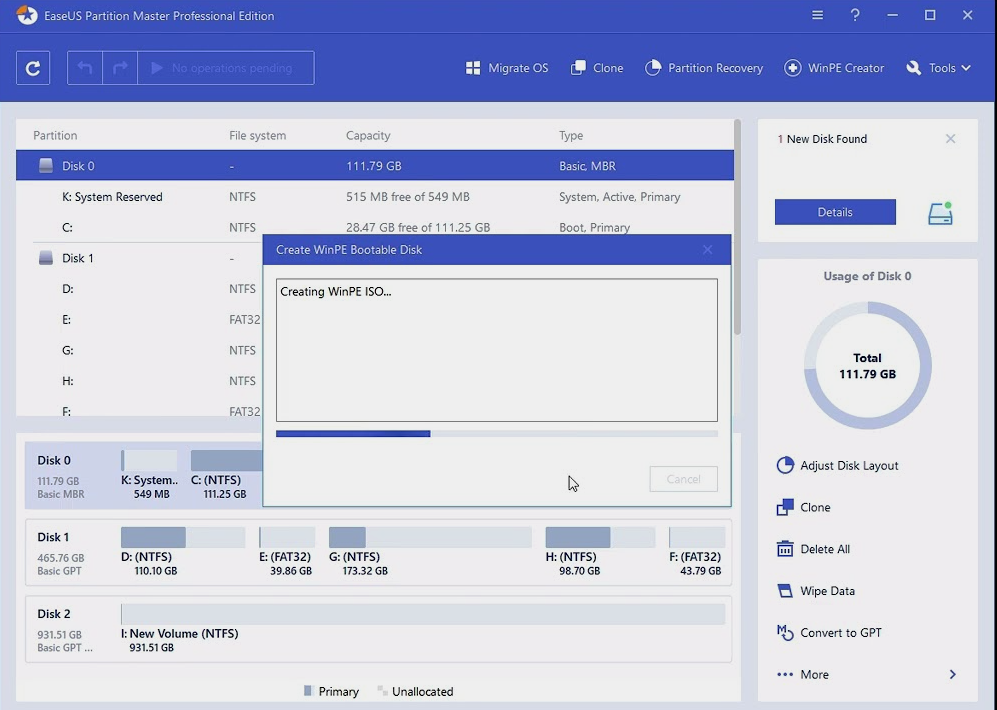Close the Create WinPE Bootable Disk dialog
Screen dimensions: 997x710
pos(708,250)
